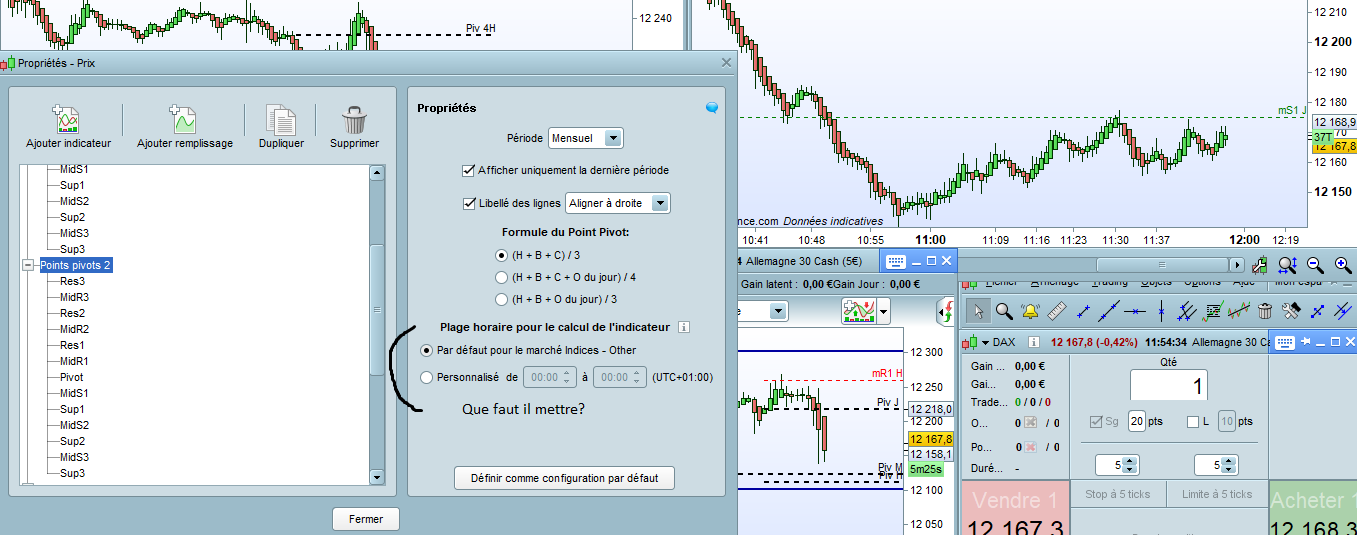This screenshot has width=1357, height=535.
Task: Click the Vendre 1 sell button
Action: (1015, 510)
